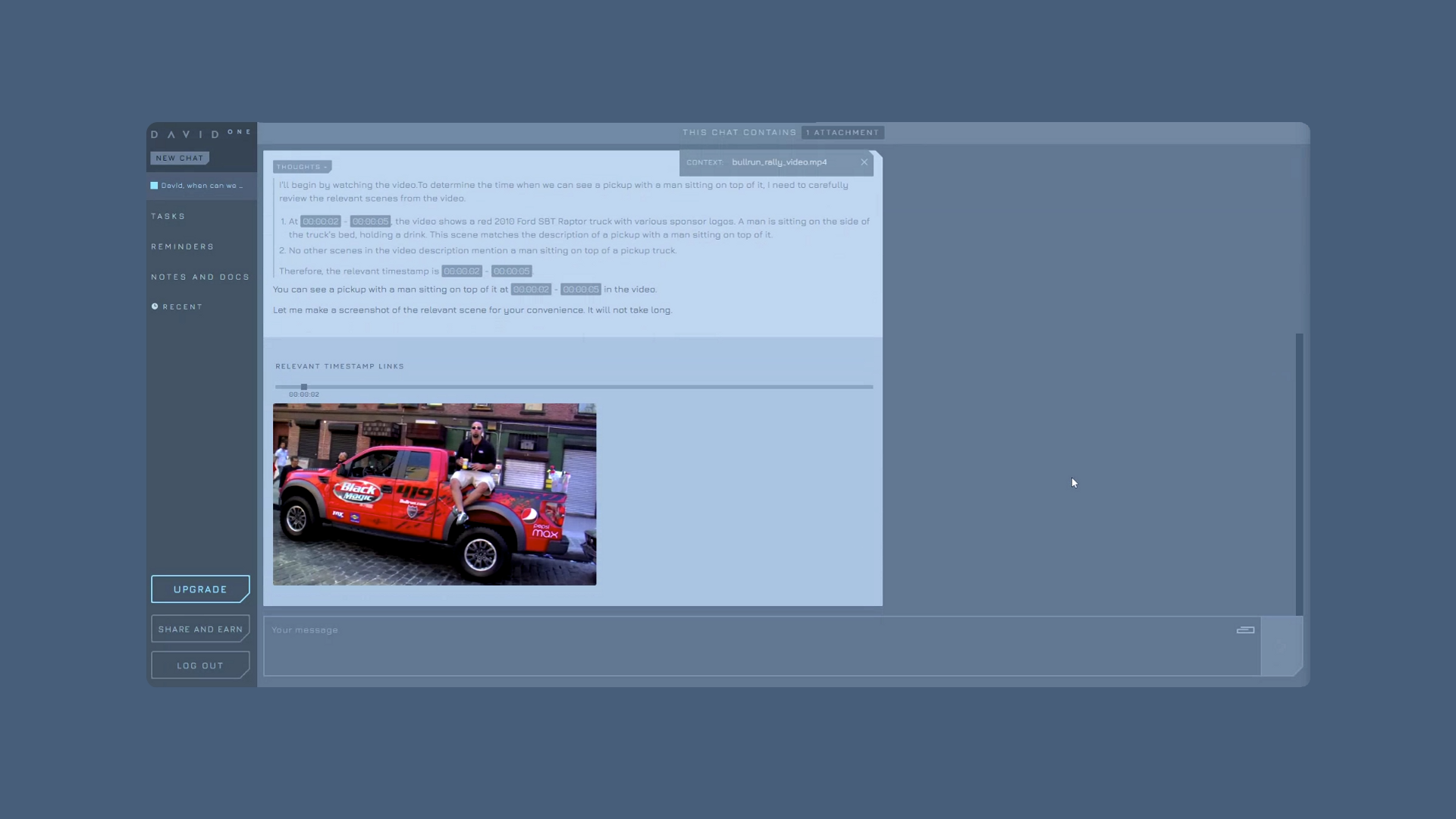Start a NEW CHAT

(179, 158)
